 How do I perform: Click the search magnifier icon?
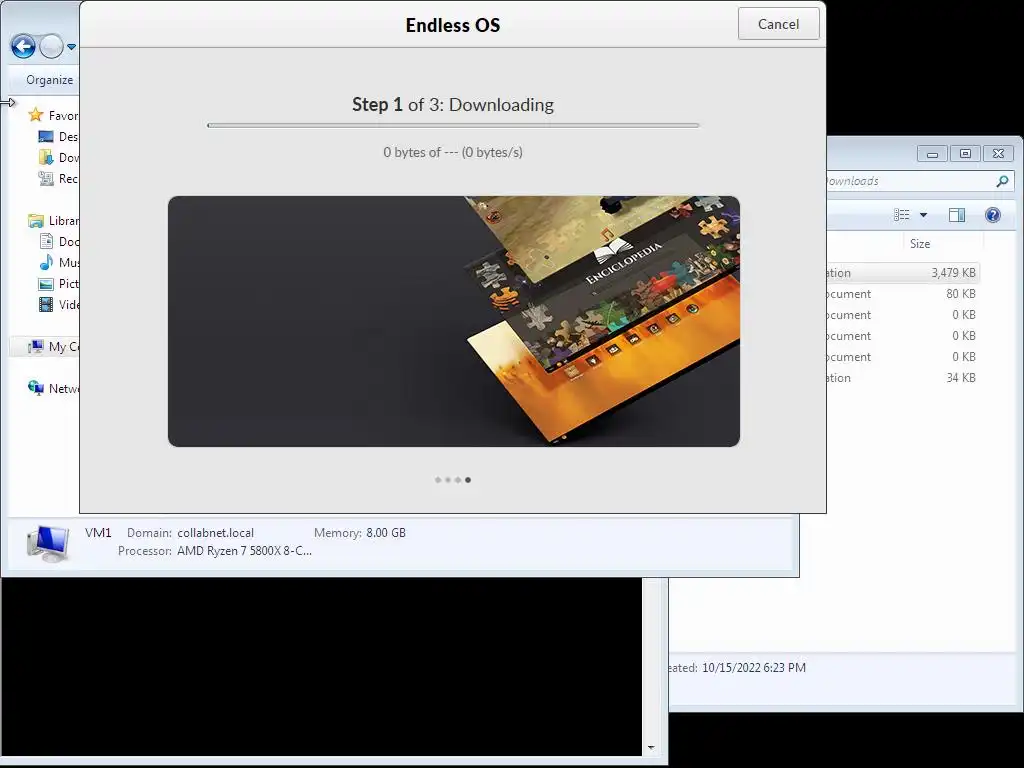[x=1002, y=181]
